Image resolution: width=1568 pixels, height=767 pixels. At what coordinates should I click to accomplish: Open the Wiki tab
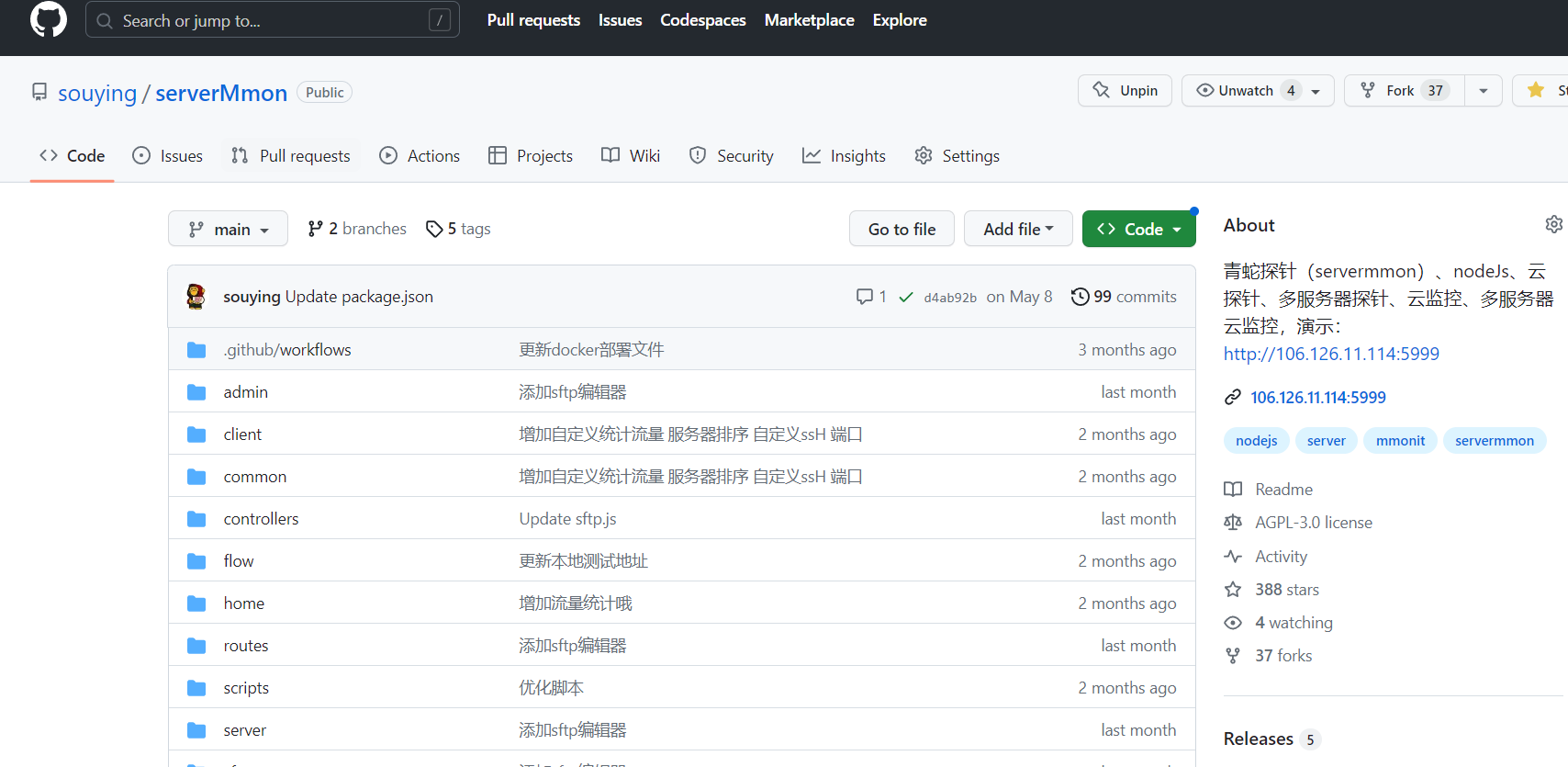point(631,156)
